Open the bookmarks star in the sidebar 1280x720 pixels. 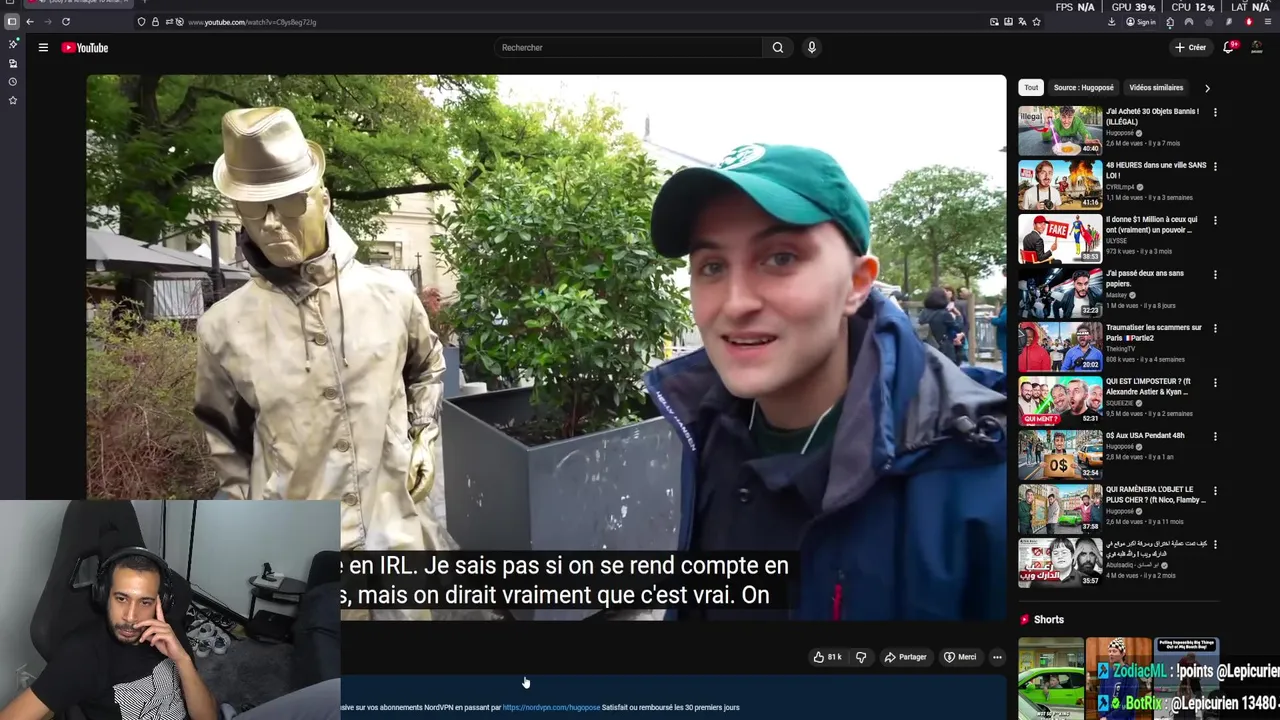point(13,100)
